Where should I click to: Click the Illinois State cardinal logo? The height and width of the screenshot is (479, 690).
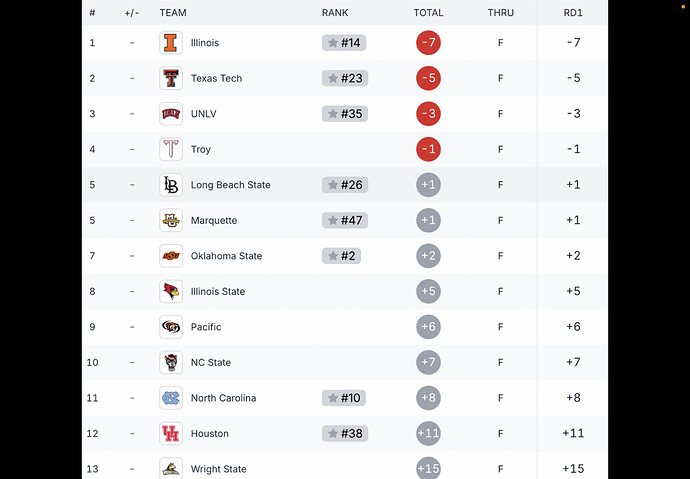tap(171, 291)
